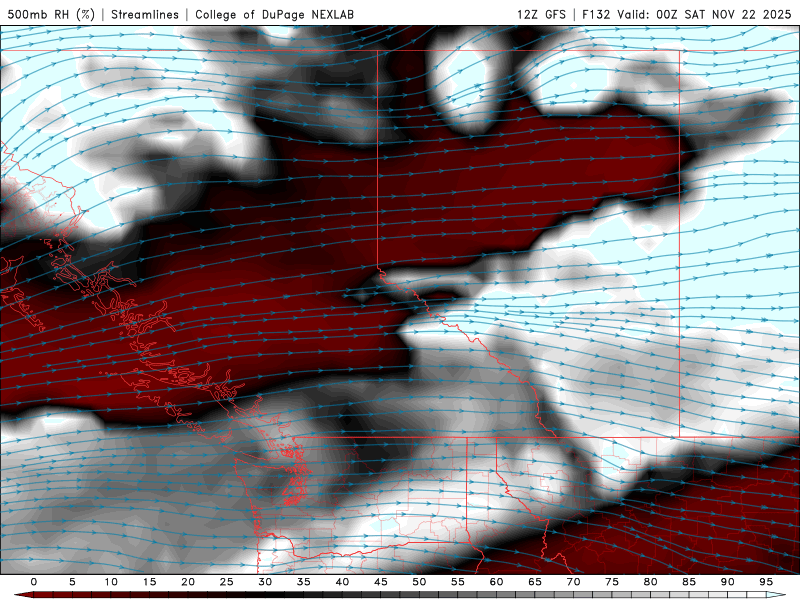Select the 25 value on the color scale

(227, 582)
